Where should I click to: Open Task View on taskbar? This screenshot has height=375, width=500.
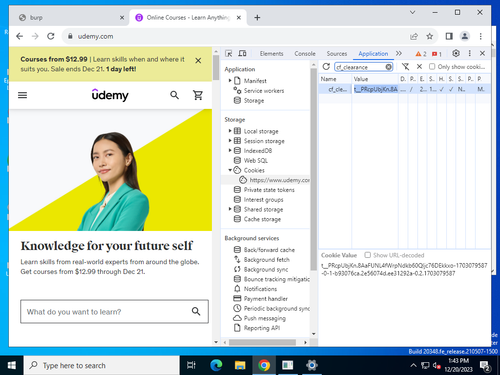point(191,365)
